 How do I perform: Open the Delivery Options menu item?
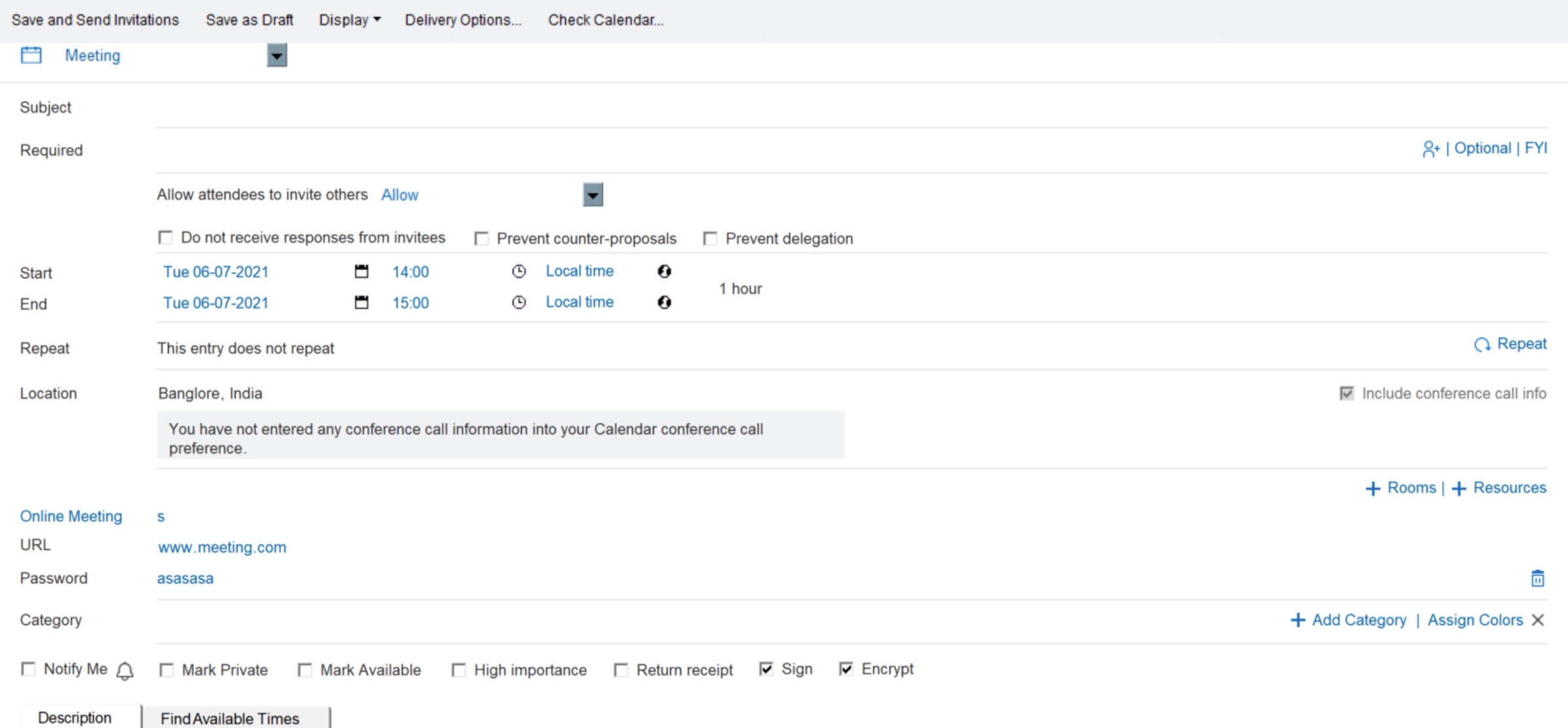coord(463,19)
